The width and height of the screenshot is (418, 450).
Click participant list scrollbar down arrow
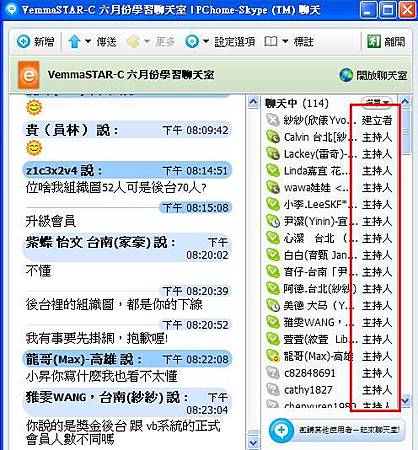point(405,400)
